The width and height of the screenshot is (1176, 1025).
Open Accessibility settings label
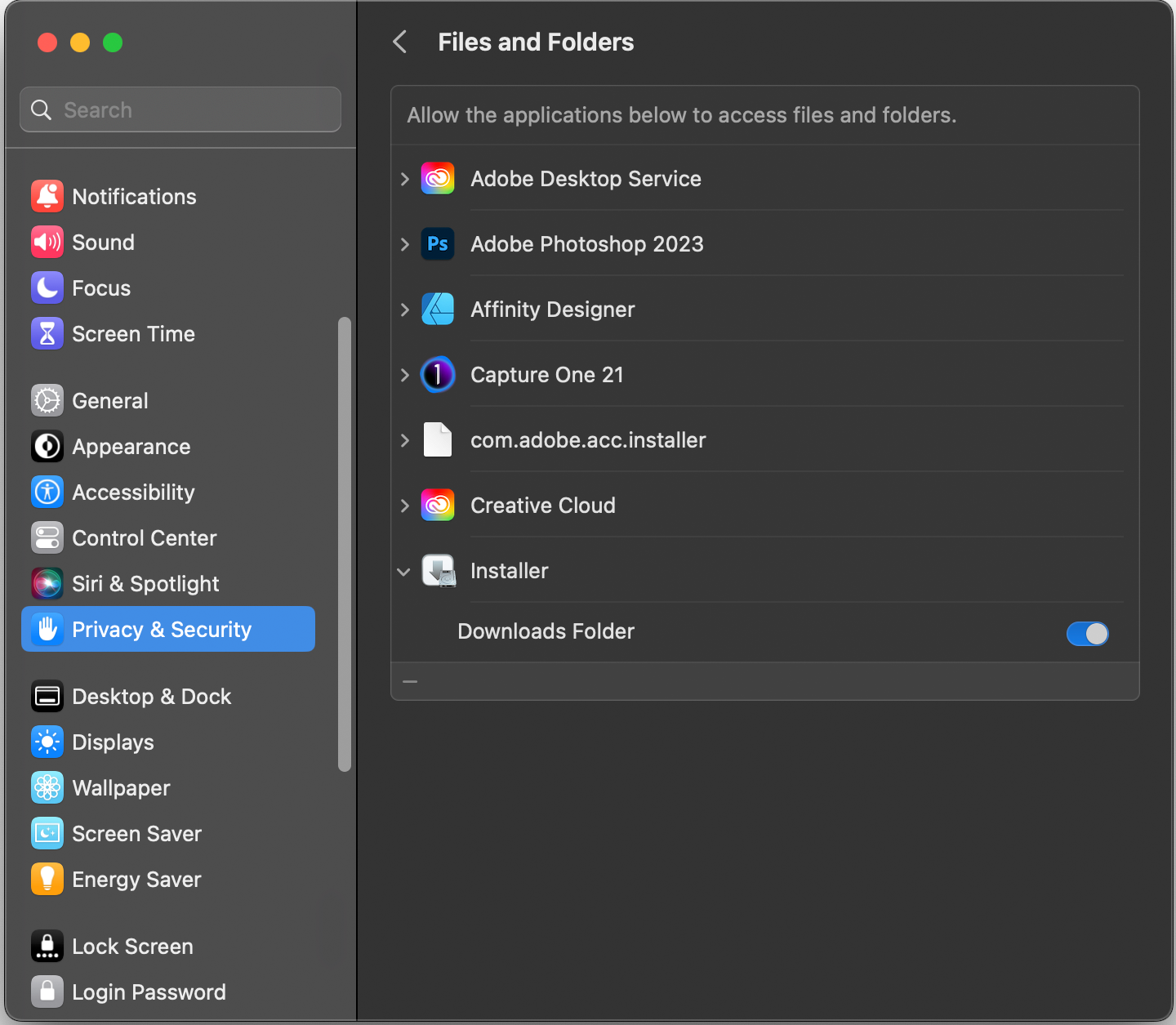click(x=133, y=492)
